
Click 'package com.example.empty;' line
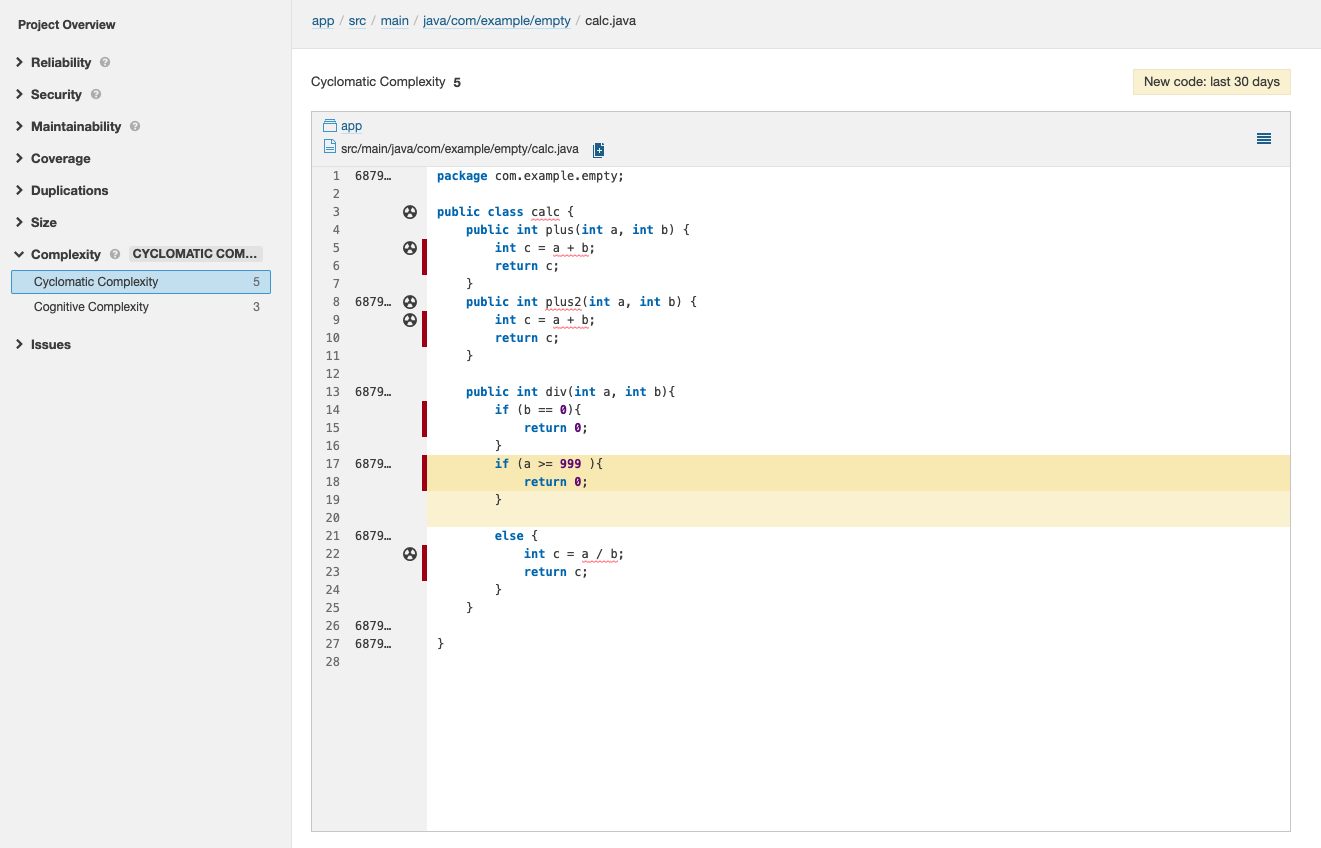point(530,176)
